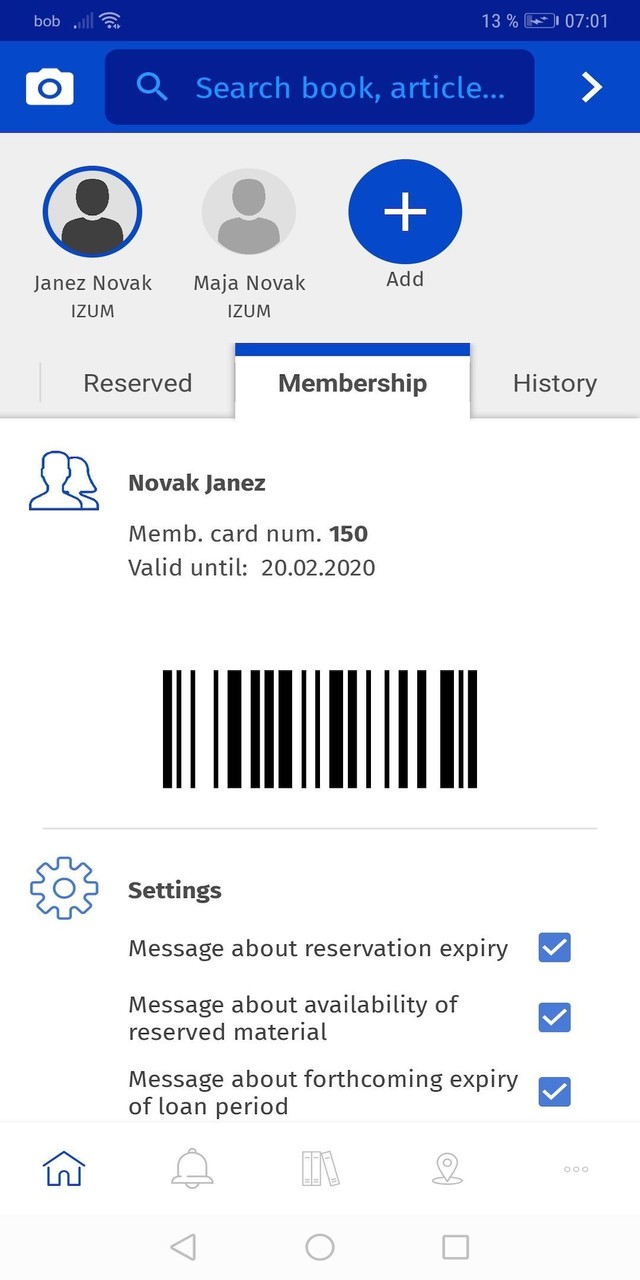This screenshot has height=1280, width=640.
Task: Tap the Android back navigation button
Action: [x=183, y=1246]
